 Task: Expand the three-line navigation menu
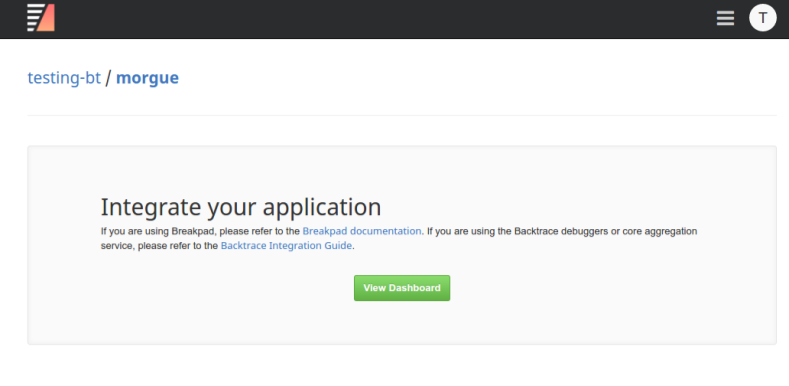point(725,18)
